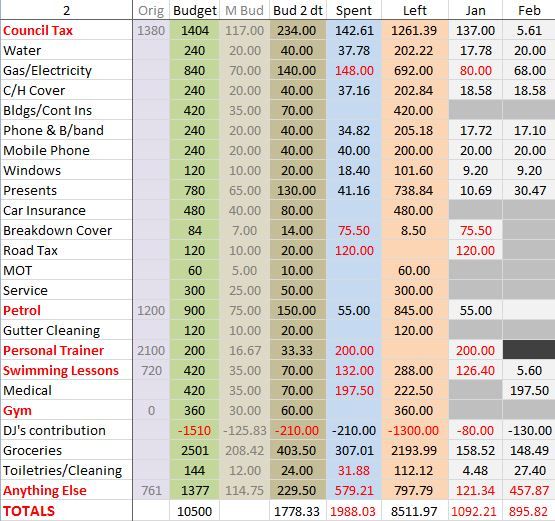Click the total budget cell 10500

pos(195,511)
